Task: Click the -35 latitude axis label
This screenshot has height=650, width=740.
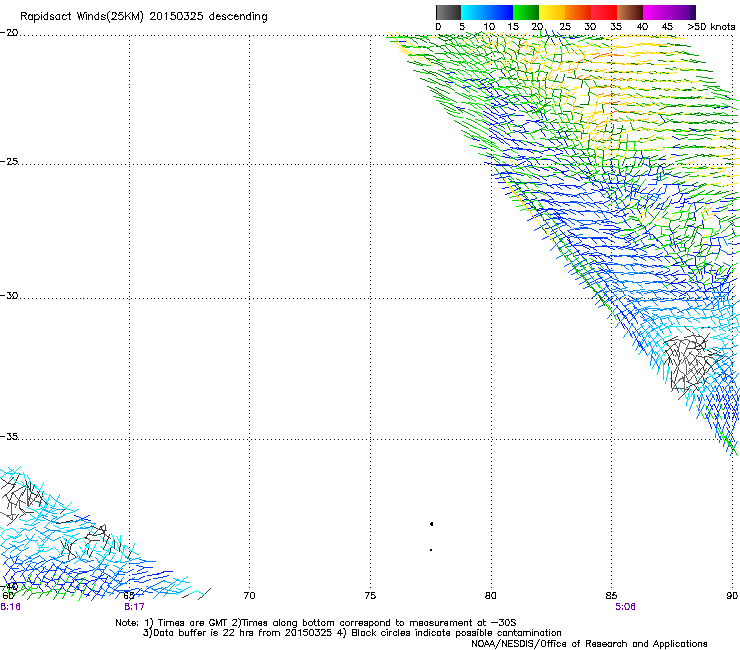Action: pos(9,437)
